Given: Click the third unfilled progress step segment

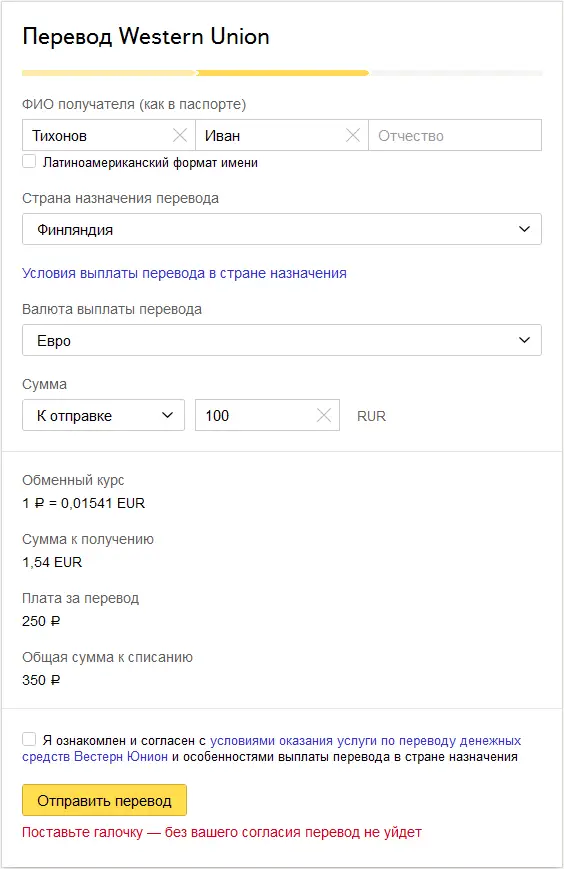Looking at the screenshot, I should point(457,73).
